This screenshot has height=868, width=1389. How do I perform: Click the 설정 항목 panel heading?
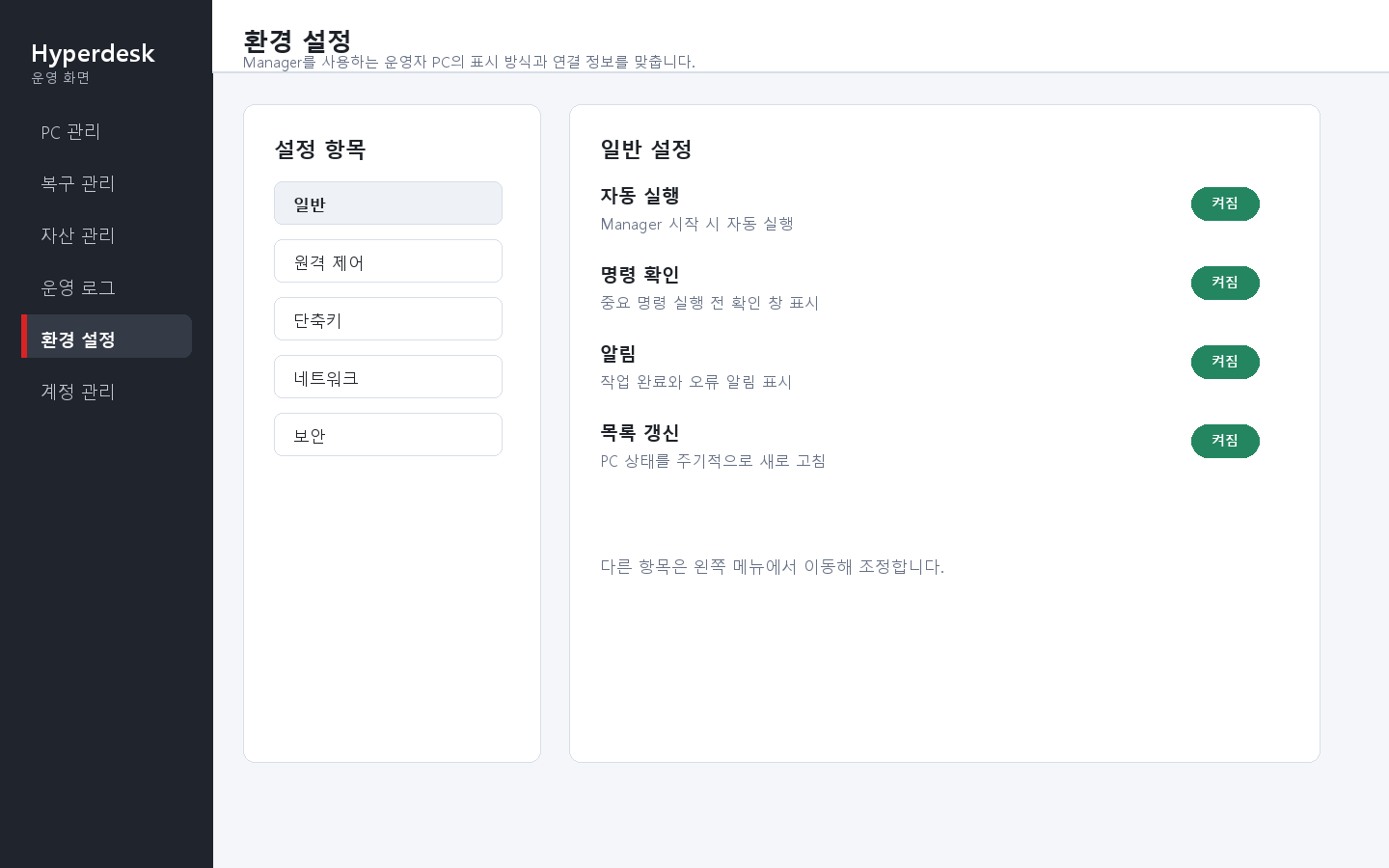pos(320,149)
